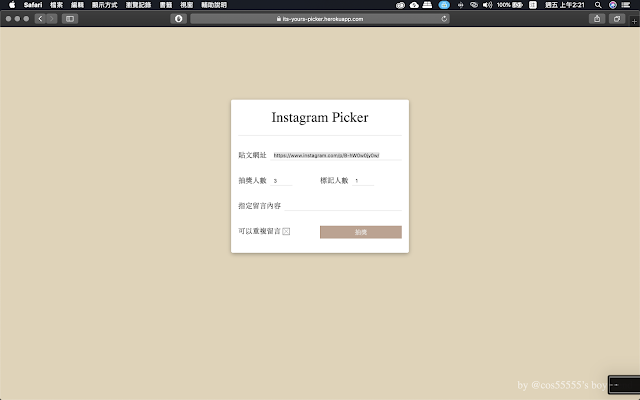Screen dimensions: 640x400
Task: Open Spotlight search
Action: 598,5
